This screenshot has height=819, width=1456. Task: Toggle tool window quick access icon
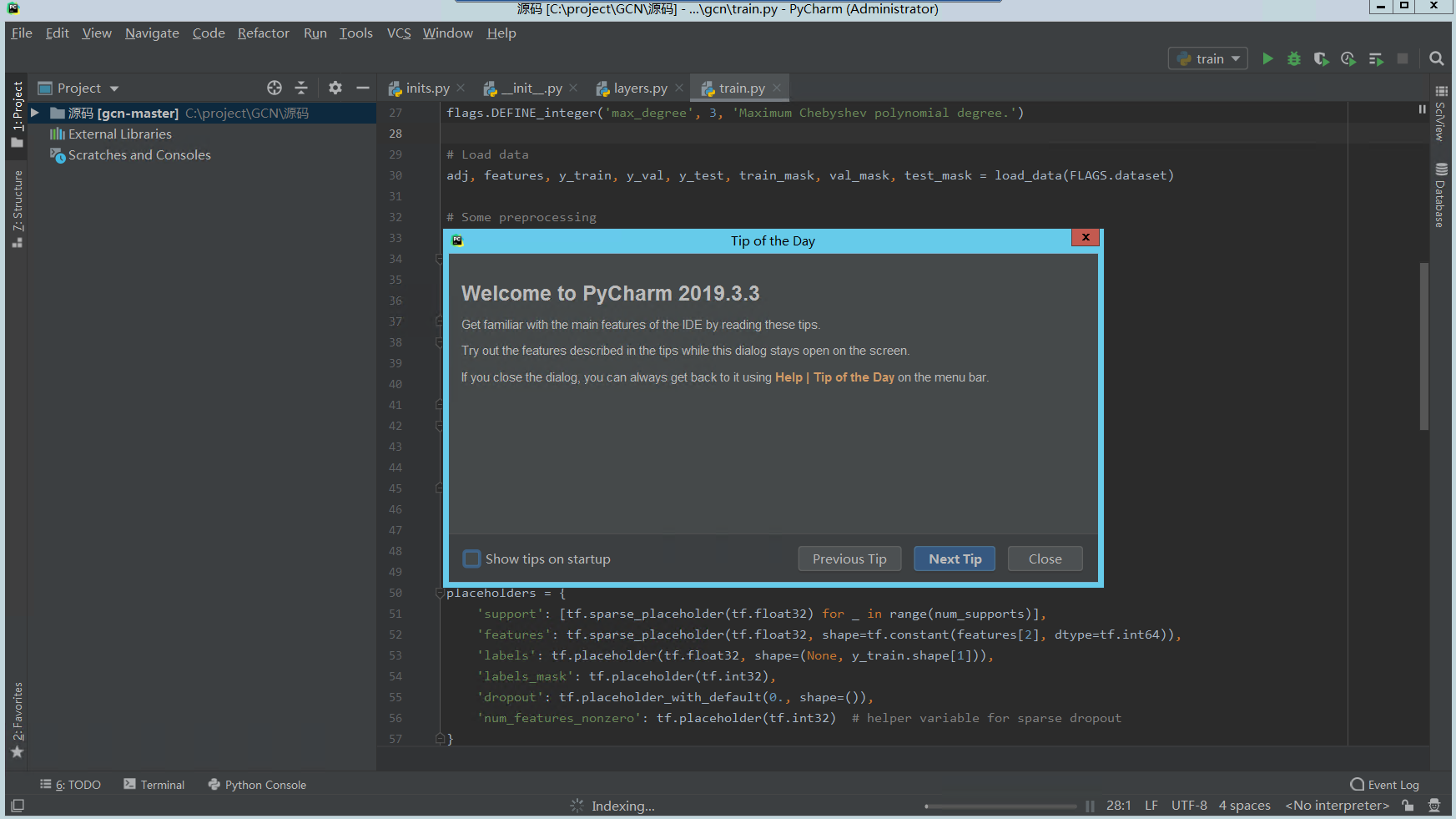pos(17,806)
